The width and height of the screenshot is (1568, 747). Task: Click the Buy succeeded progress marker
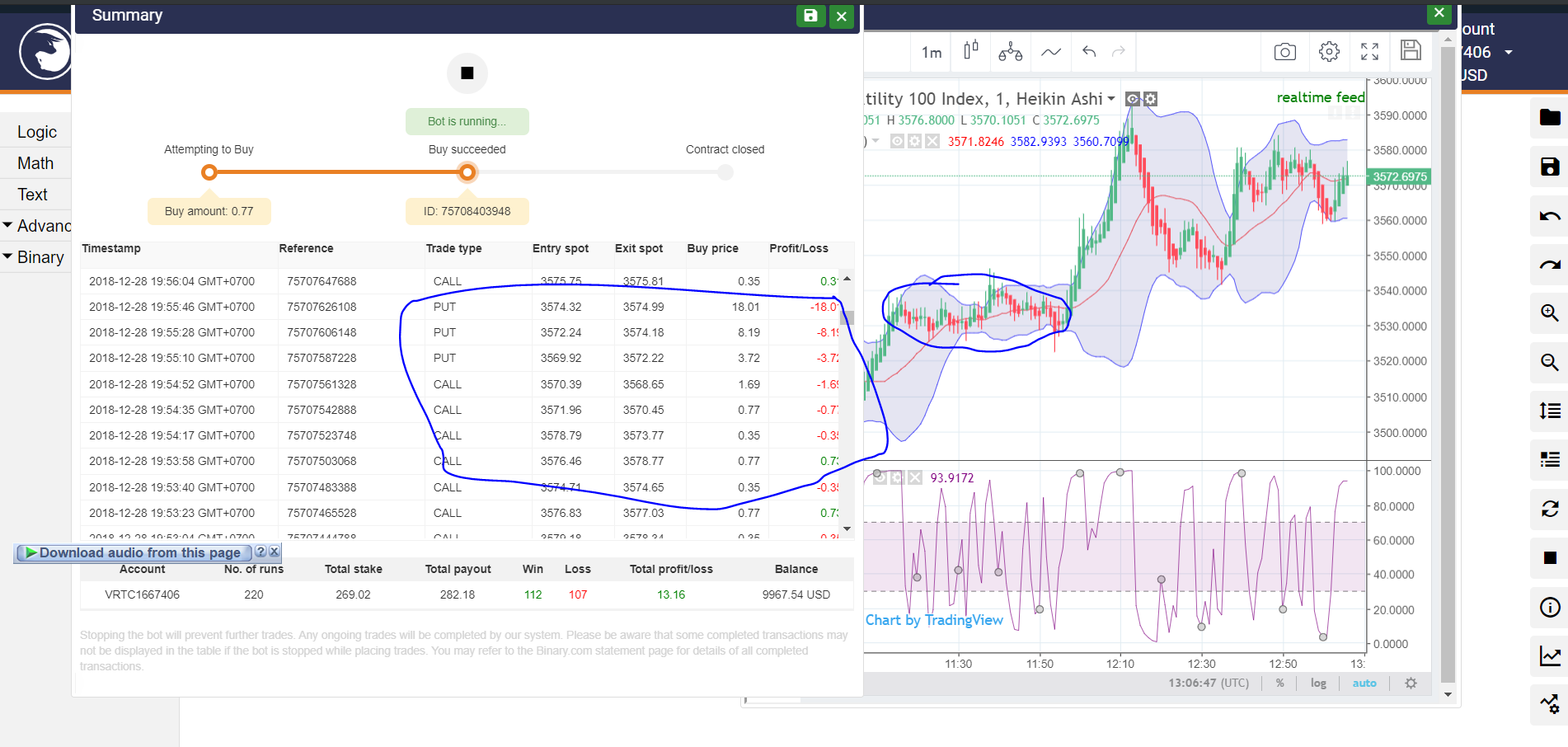coord(467,171)
